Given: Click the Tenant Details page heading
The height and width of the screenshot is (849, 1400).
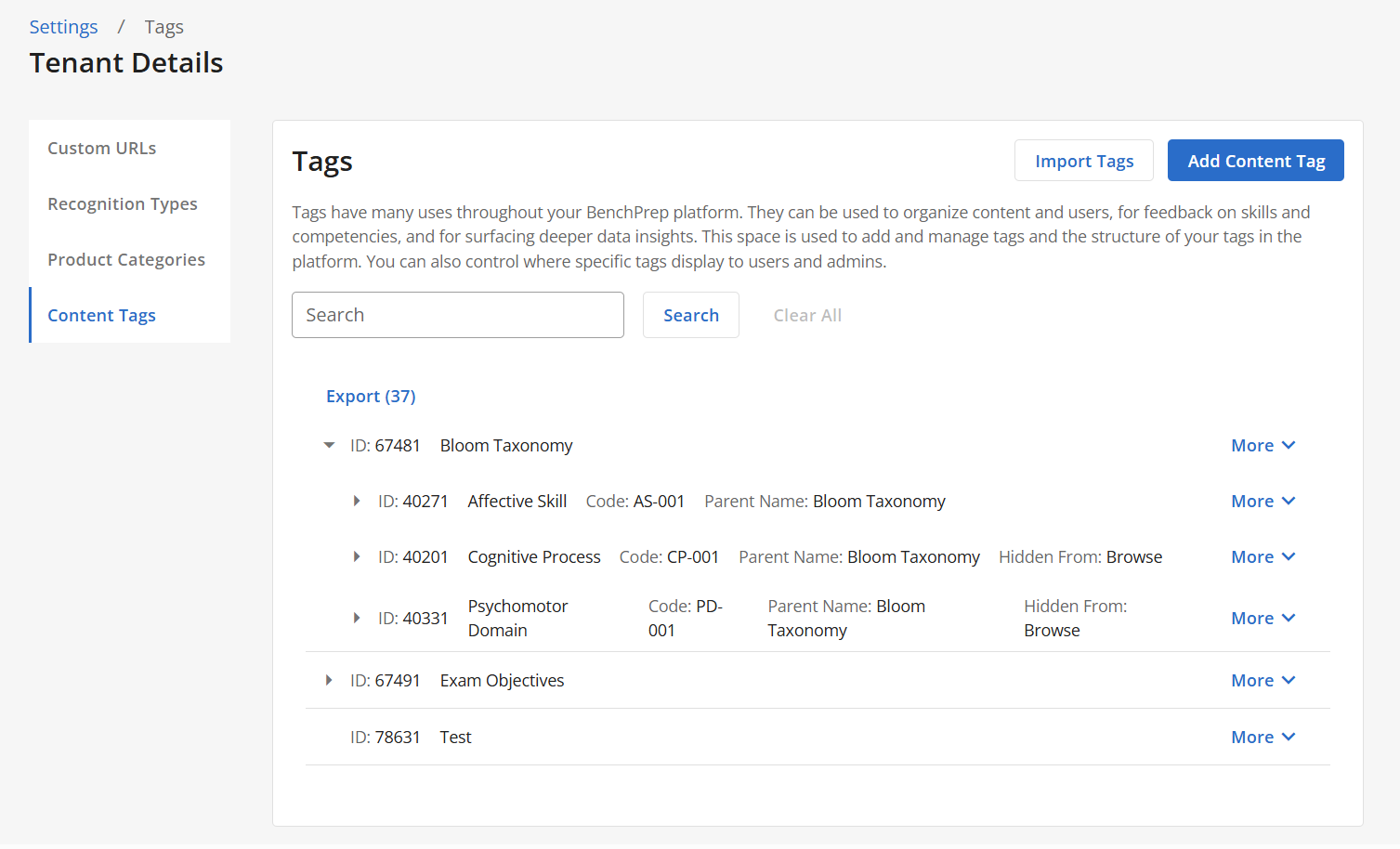Looking at the screenshot, I should pyautogui.click(x=126, y=63).
